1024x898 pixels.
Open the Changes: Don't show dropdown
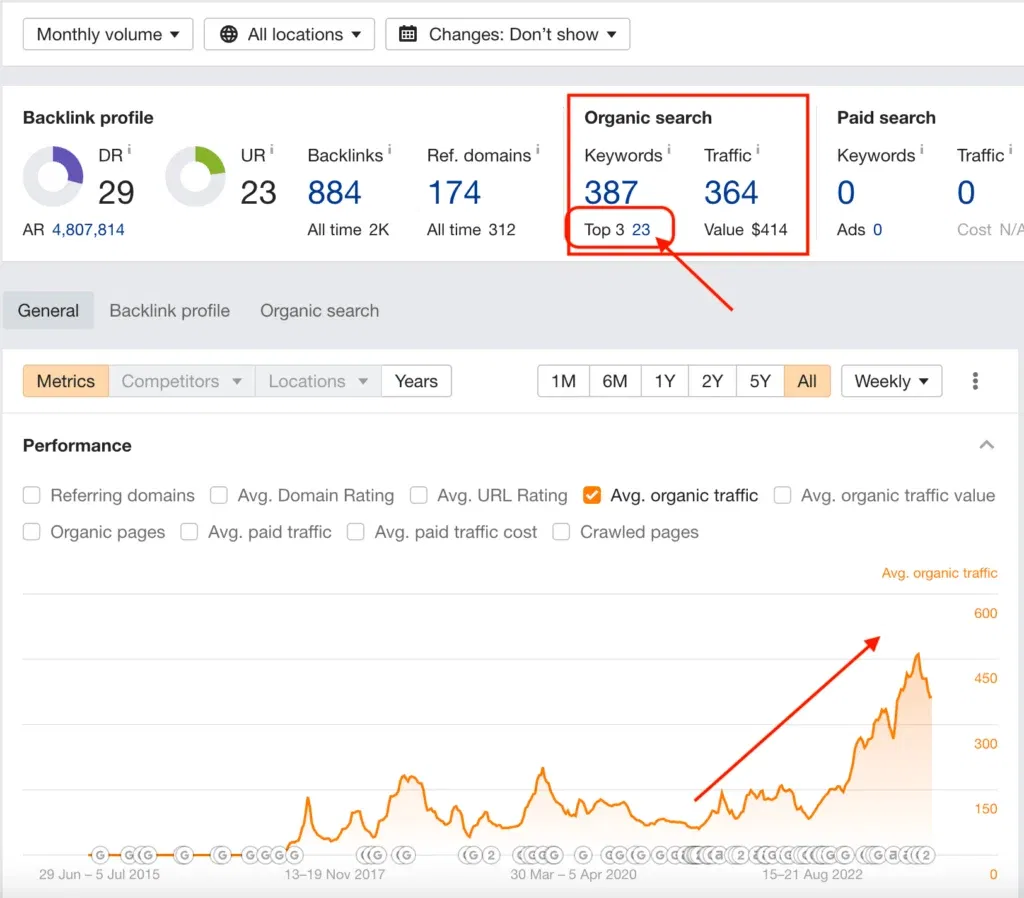pos(507,34)
